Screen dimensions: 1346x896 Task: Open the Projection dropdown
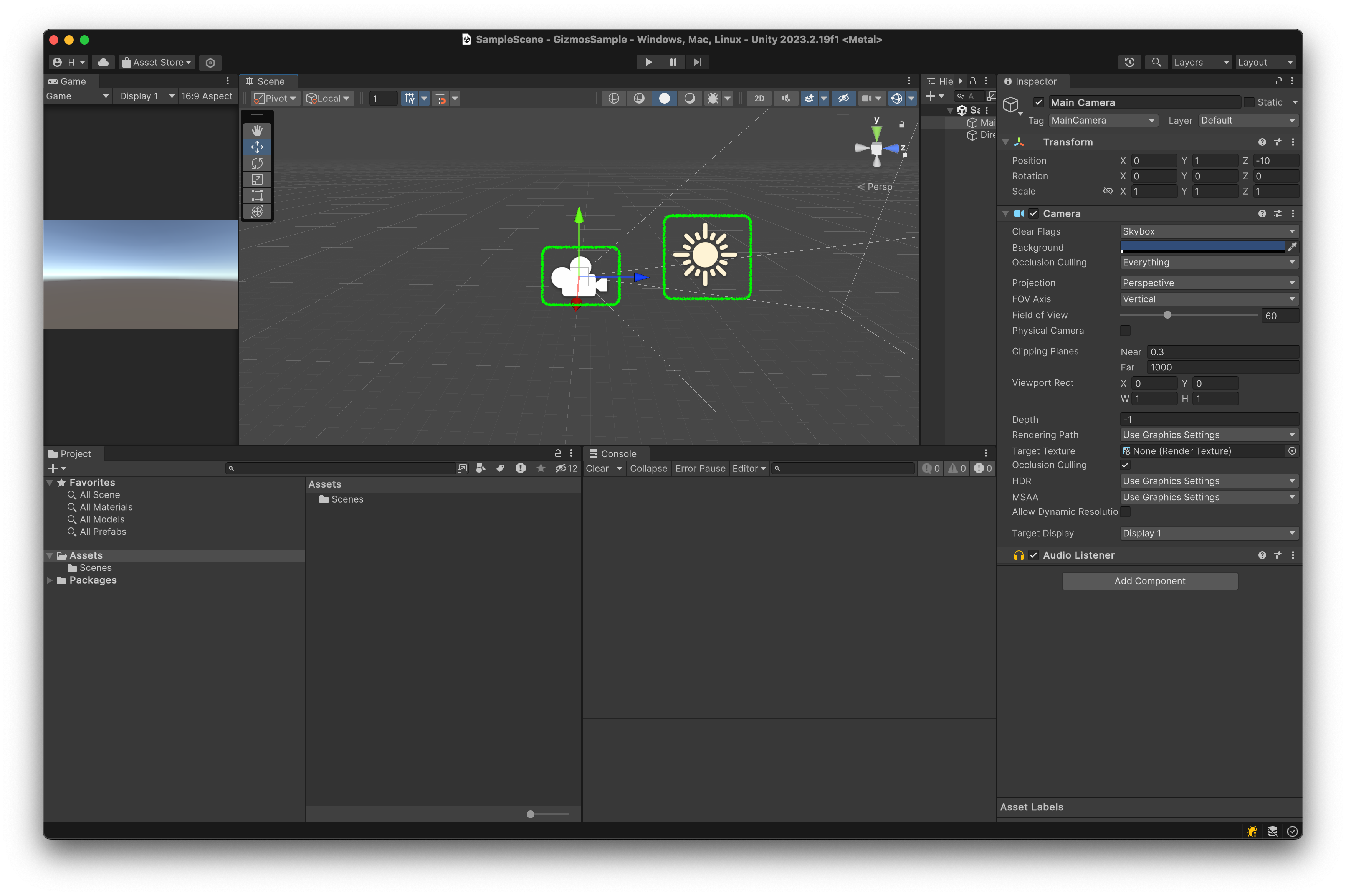1208,282
